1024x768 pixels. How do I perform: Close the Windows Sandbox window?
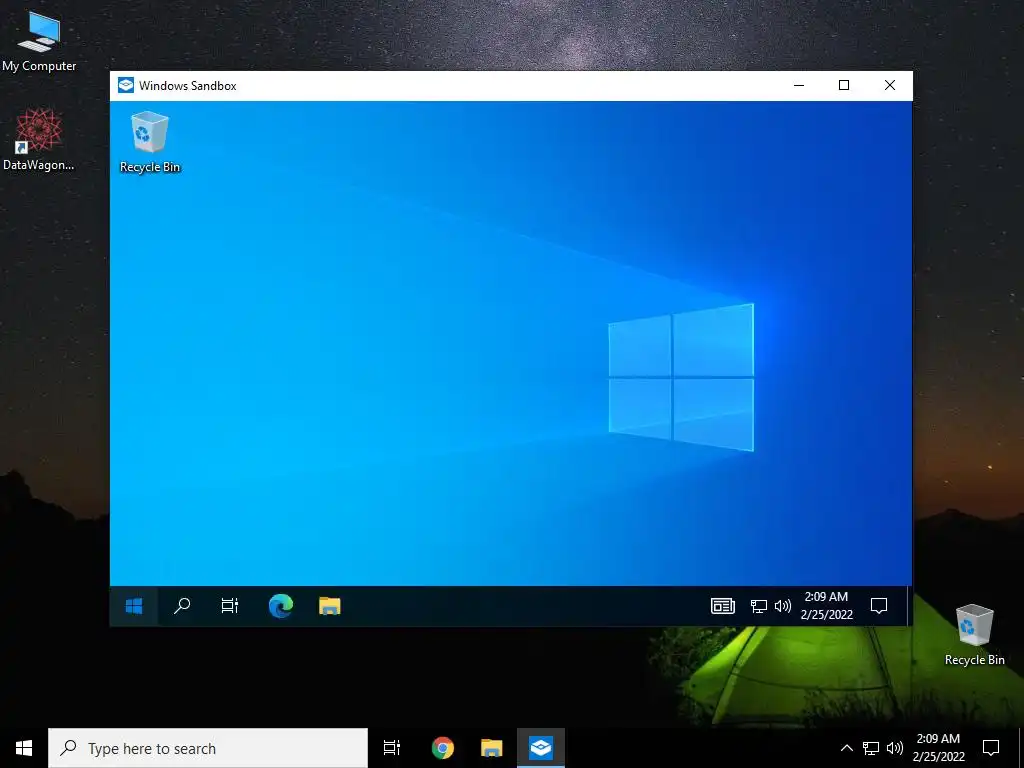pos(889,86)
